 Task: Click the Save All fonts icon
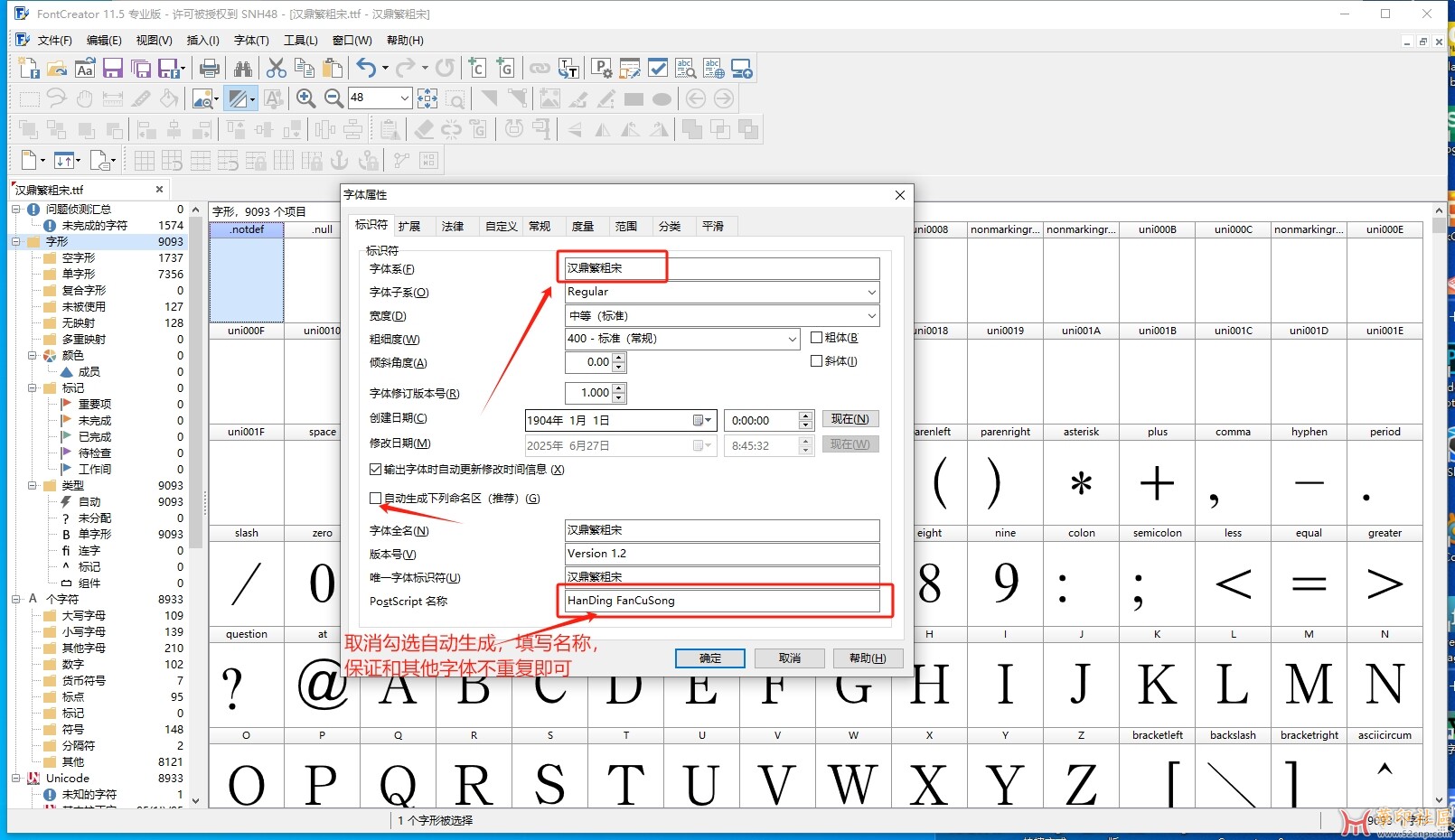click(140, 69)
